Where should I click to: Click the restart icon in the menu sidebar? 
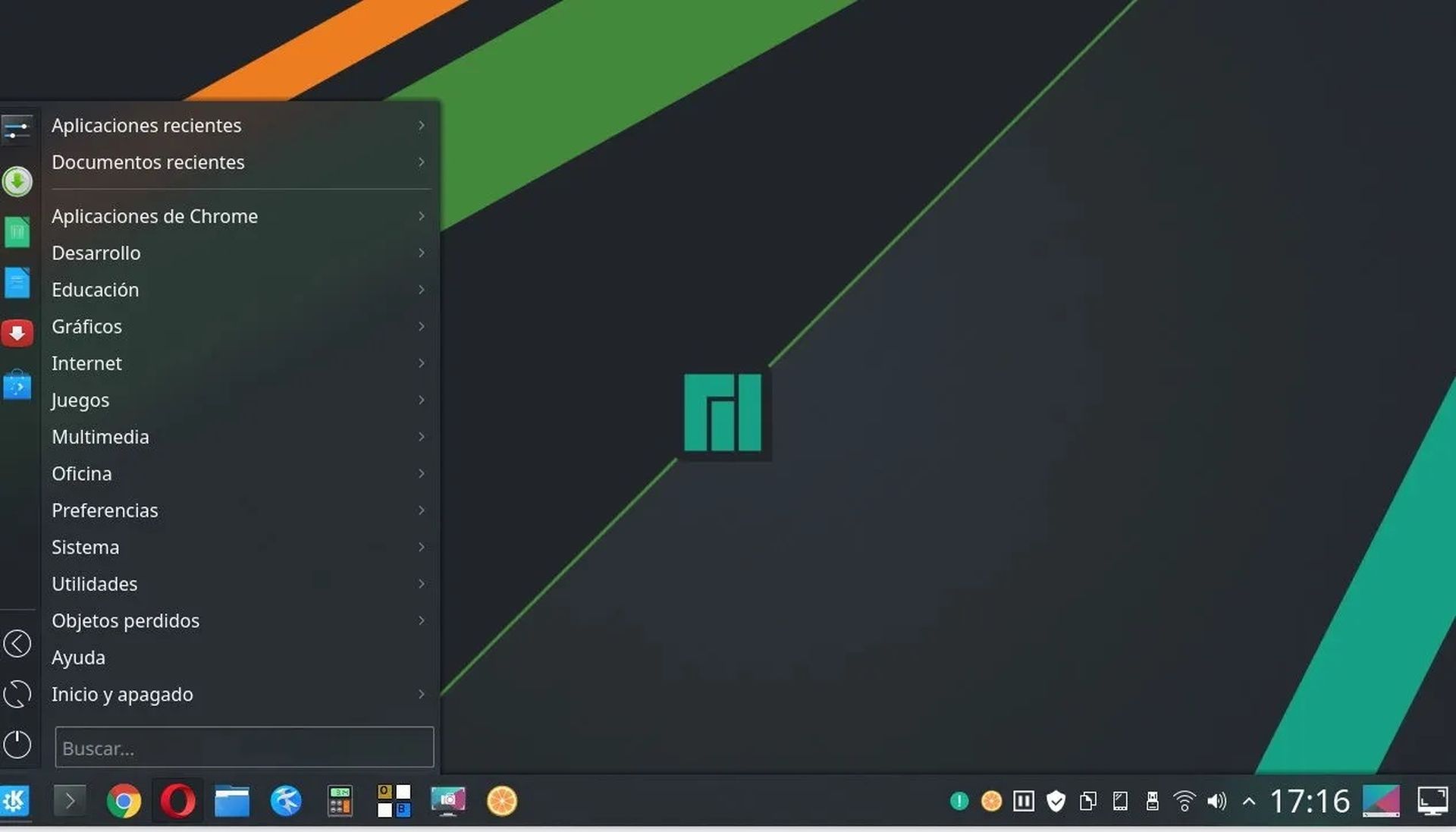17,694
